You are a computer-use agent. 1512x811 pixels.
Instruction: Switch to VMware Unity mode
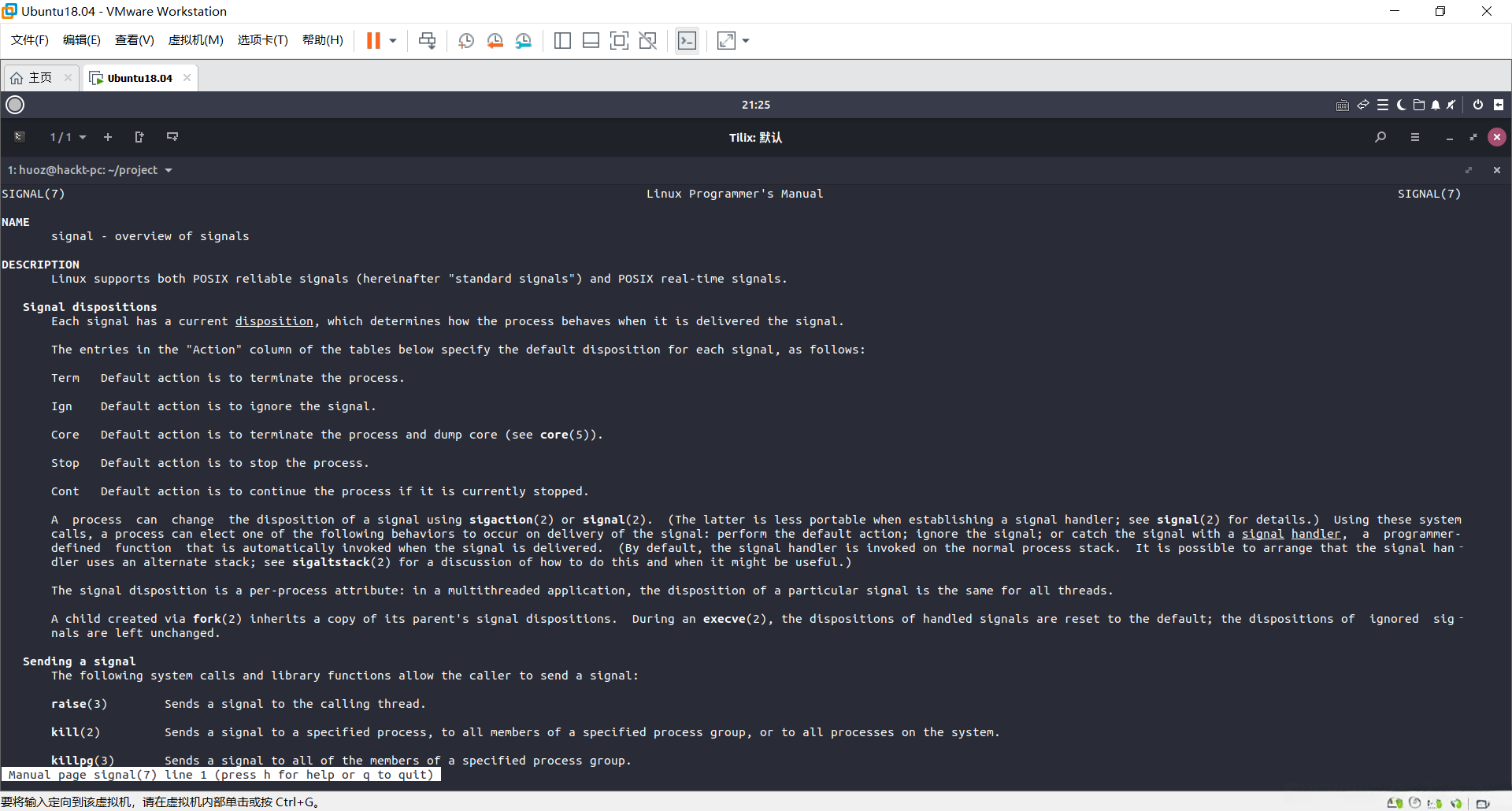click(648, 41)
